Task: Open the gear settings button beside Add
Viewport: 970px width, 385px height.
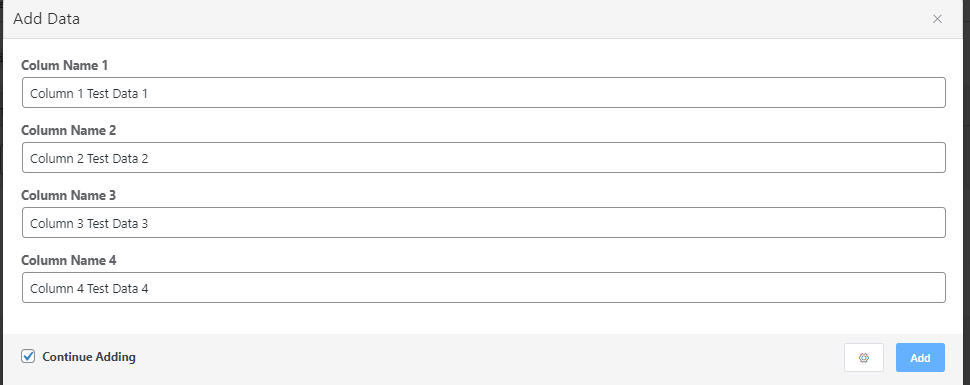Action: point(864,357)
